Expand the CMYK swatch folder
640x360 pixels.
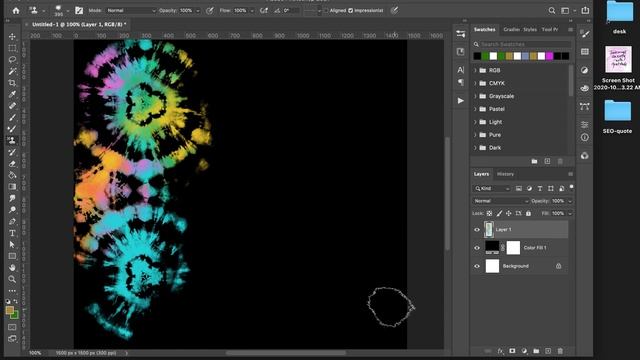pyautogui.click(x=476, y=83)
